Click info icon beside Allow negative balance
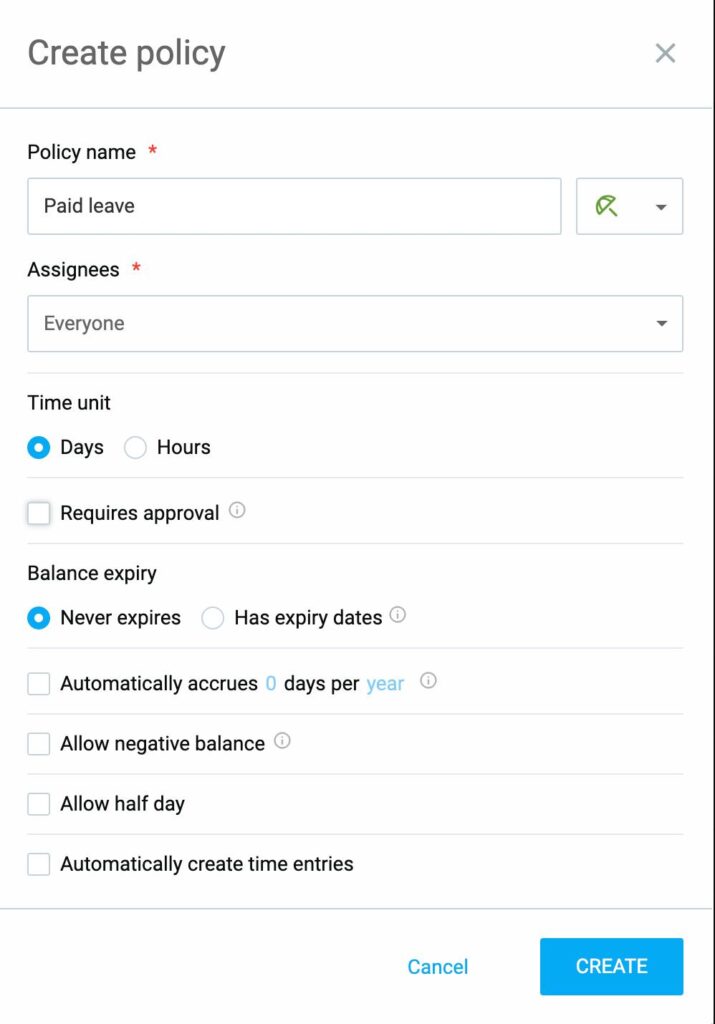Viewport: 715px width, 1024px height. click(x=282, y=741)
